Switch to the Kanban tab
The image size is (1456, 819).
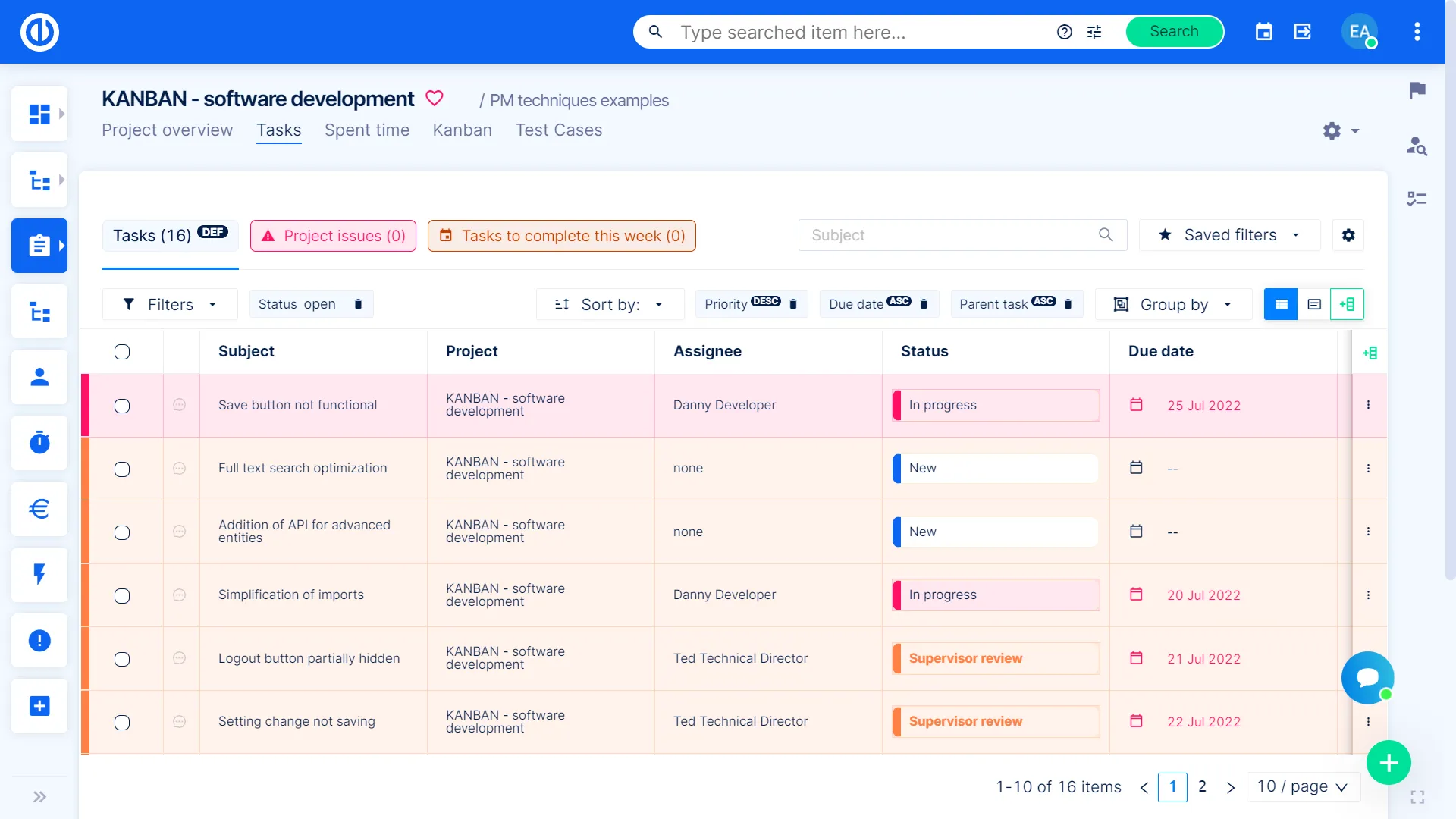[462, 130]
